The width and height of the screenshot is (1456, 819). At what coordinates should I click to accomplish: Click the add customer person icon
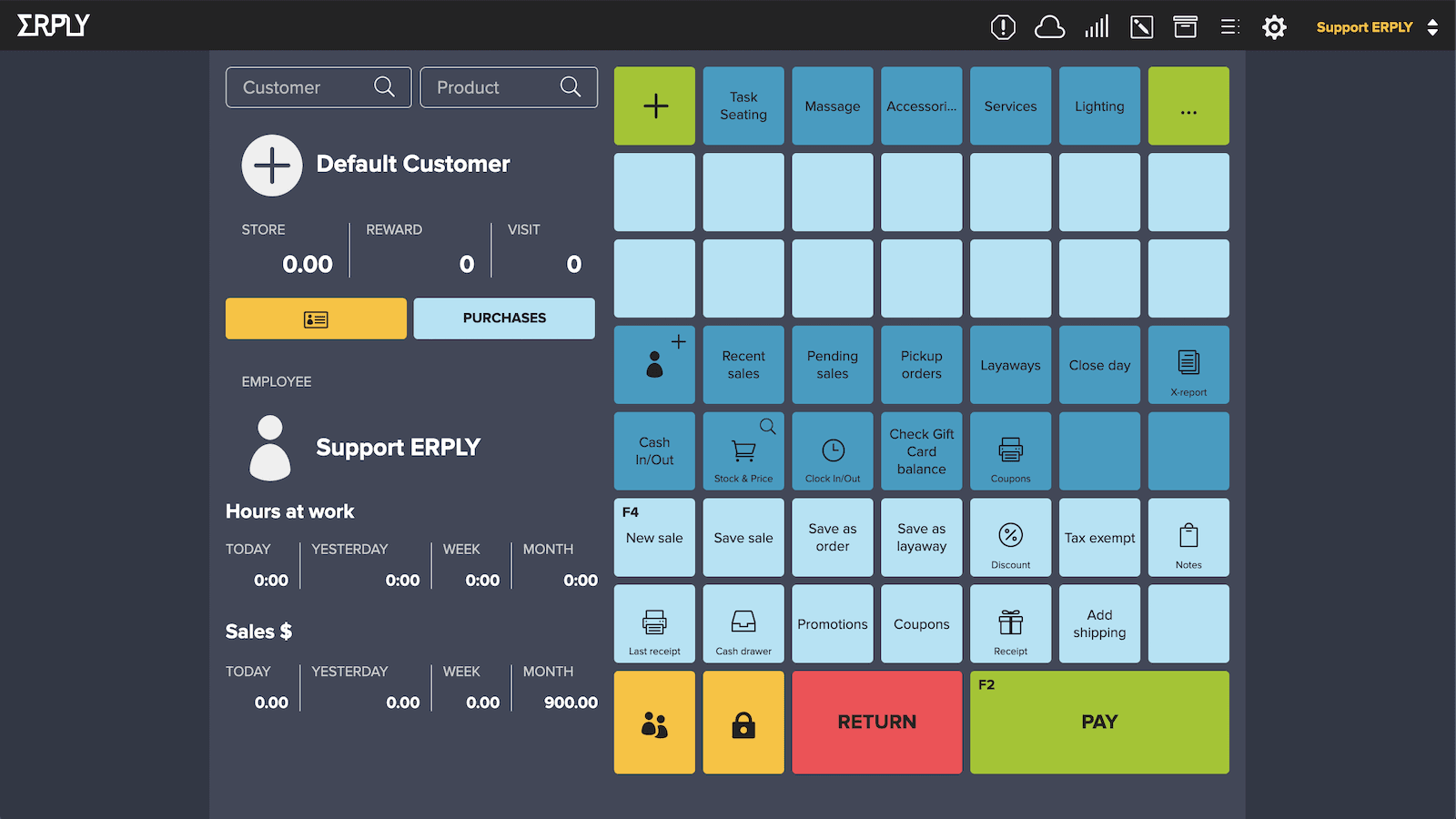pyautogui.click(x=654, y=364)
